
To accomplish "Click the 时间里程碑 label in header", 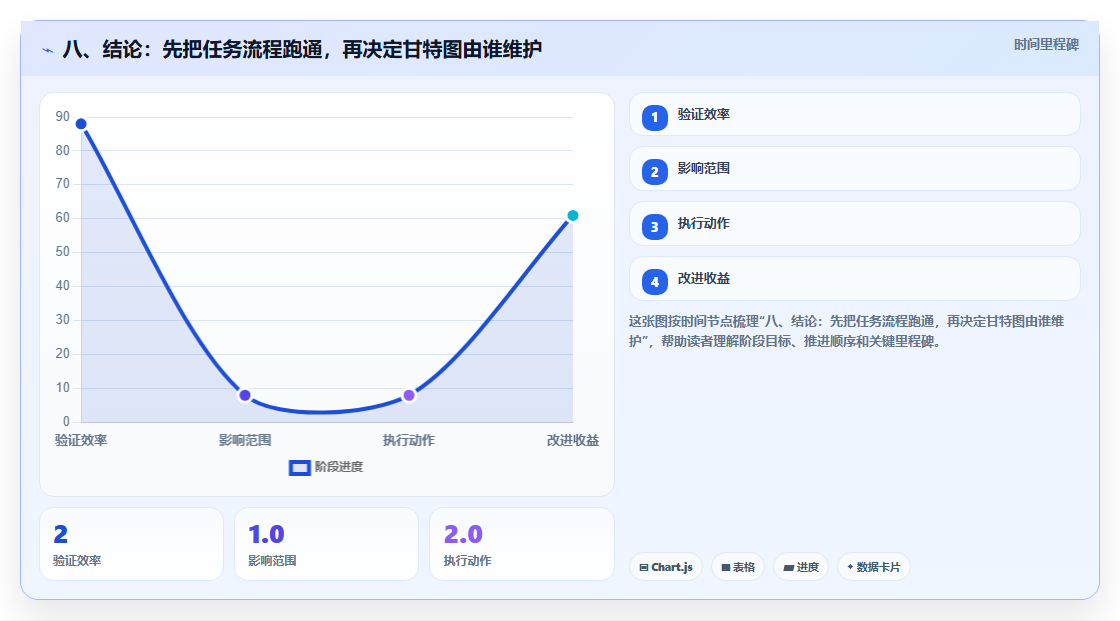I will pos(1046,44).
